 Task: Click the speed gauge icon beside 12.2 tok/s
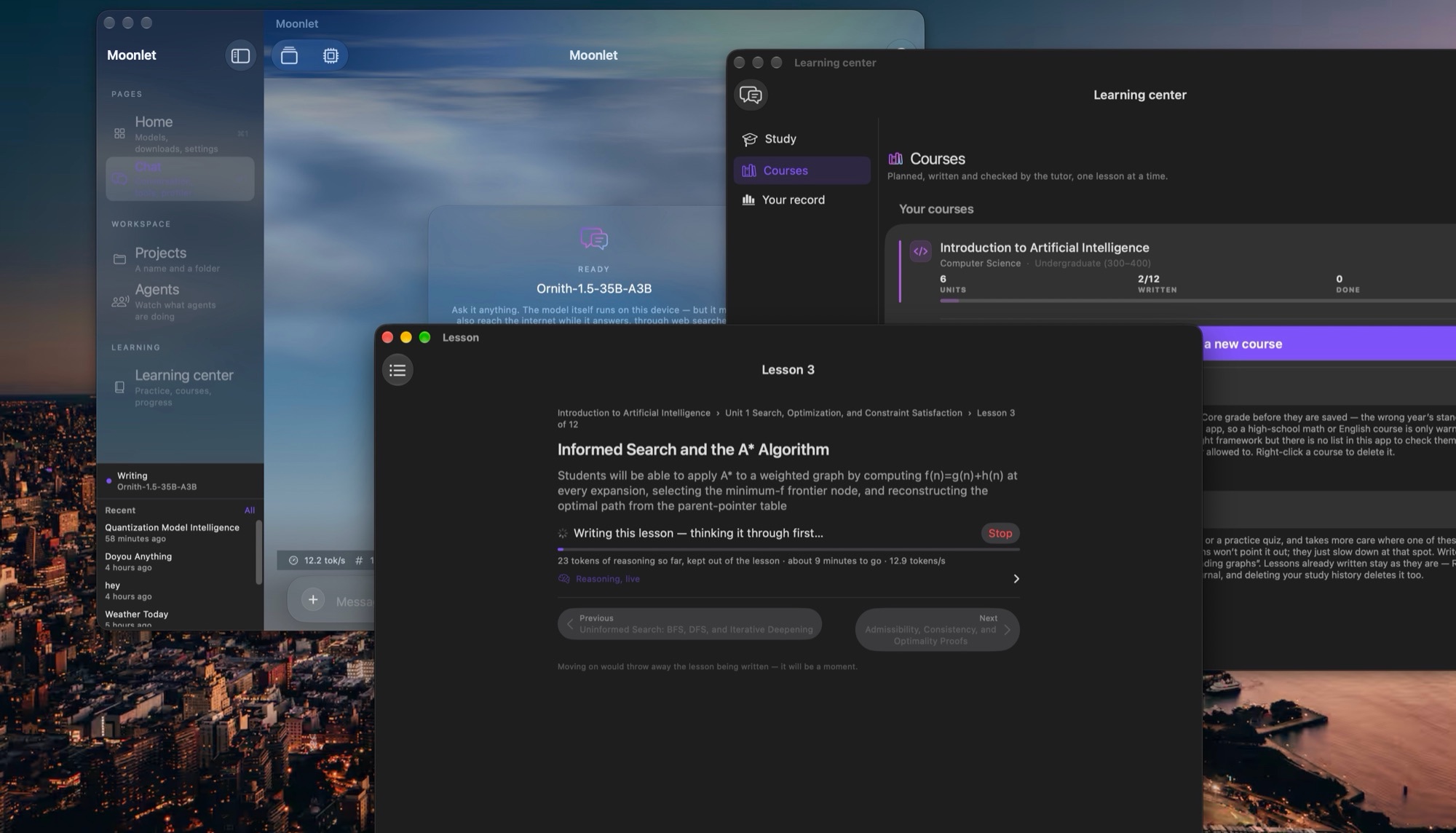pos(293,561)
